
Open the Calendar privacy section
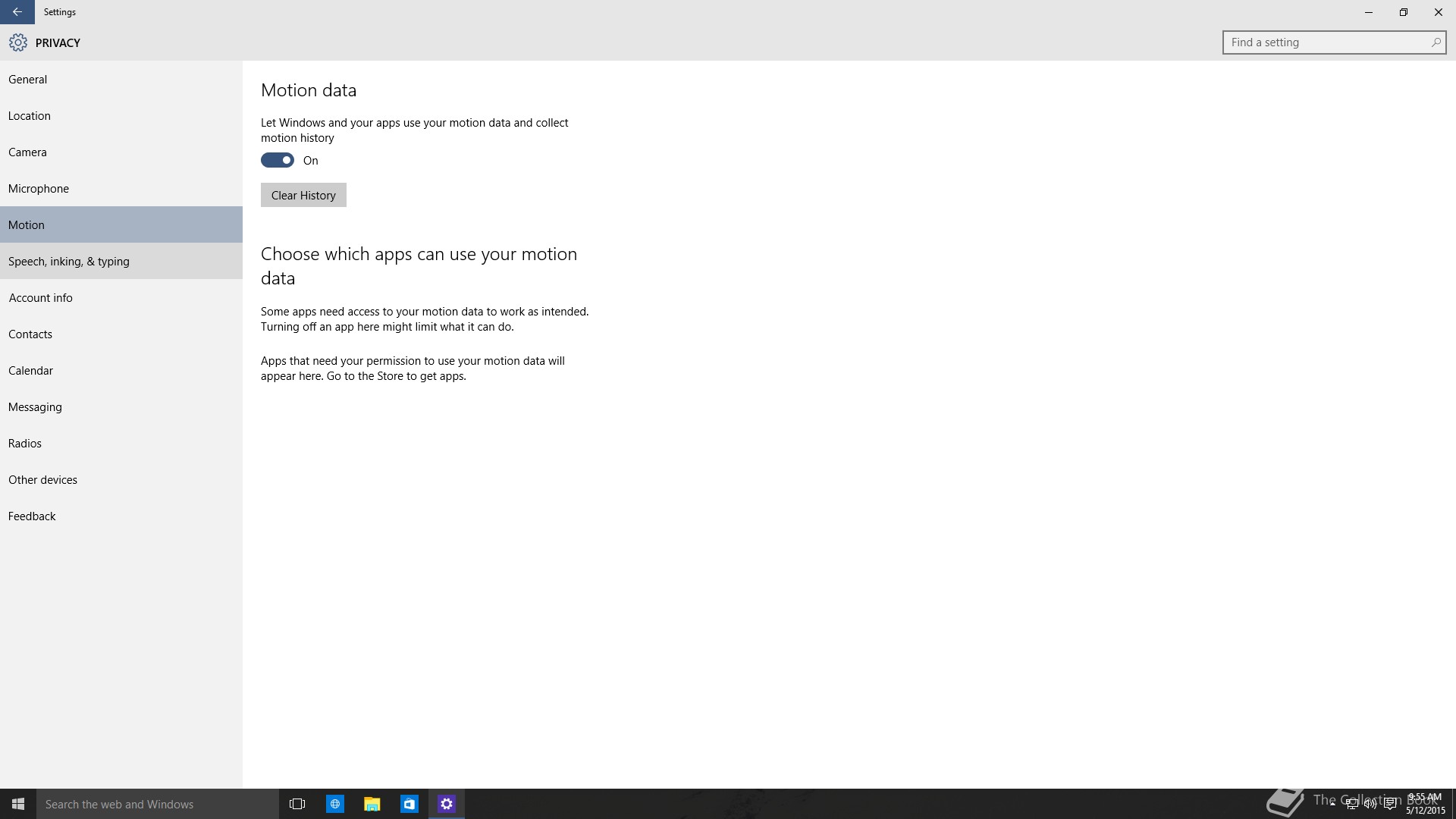(x=121, y=370)
